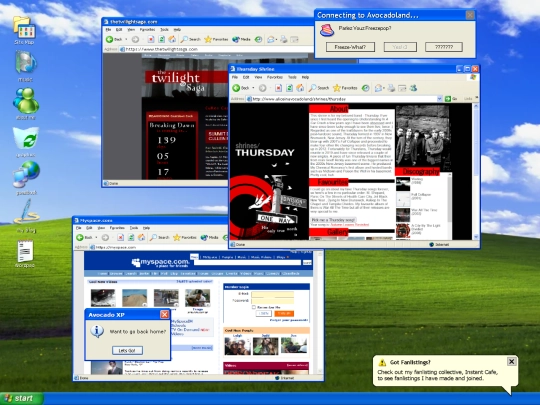The image size is (540, 405).
Task: Click the Windows start button
Action: 22,398
